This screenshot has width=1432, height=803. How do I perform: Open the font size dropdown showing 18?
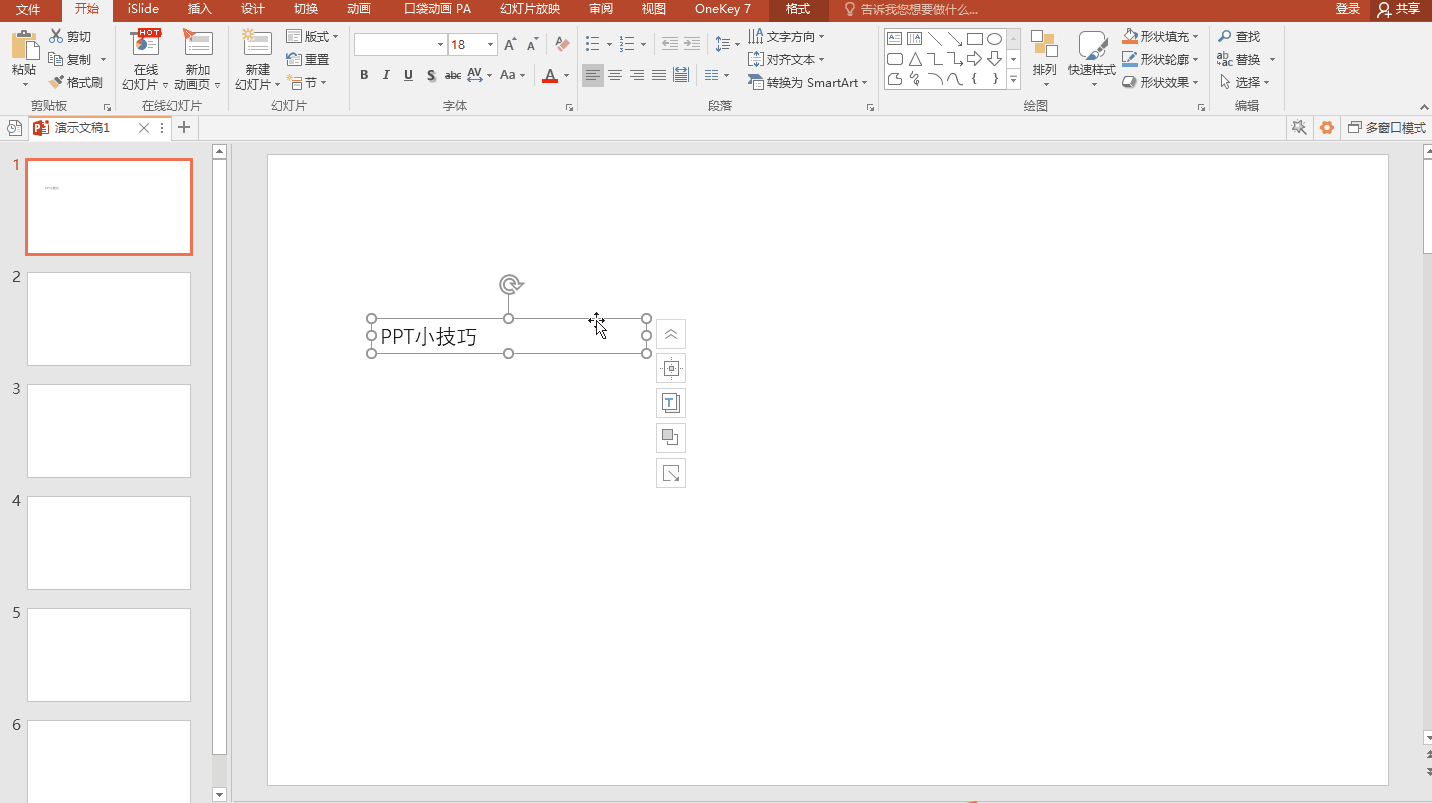(x=491, y=44)
